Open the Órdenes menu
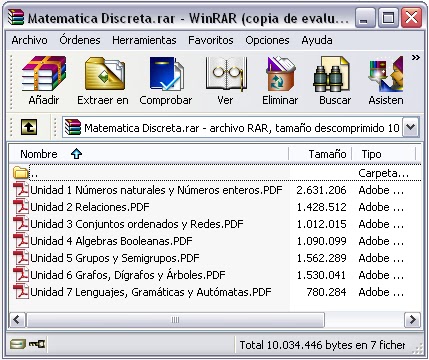 coord(80,40)
